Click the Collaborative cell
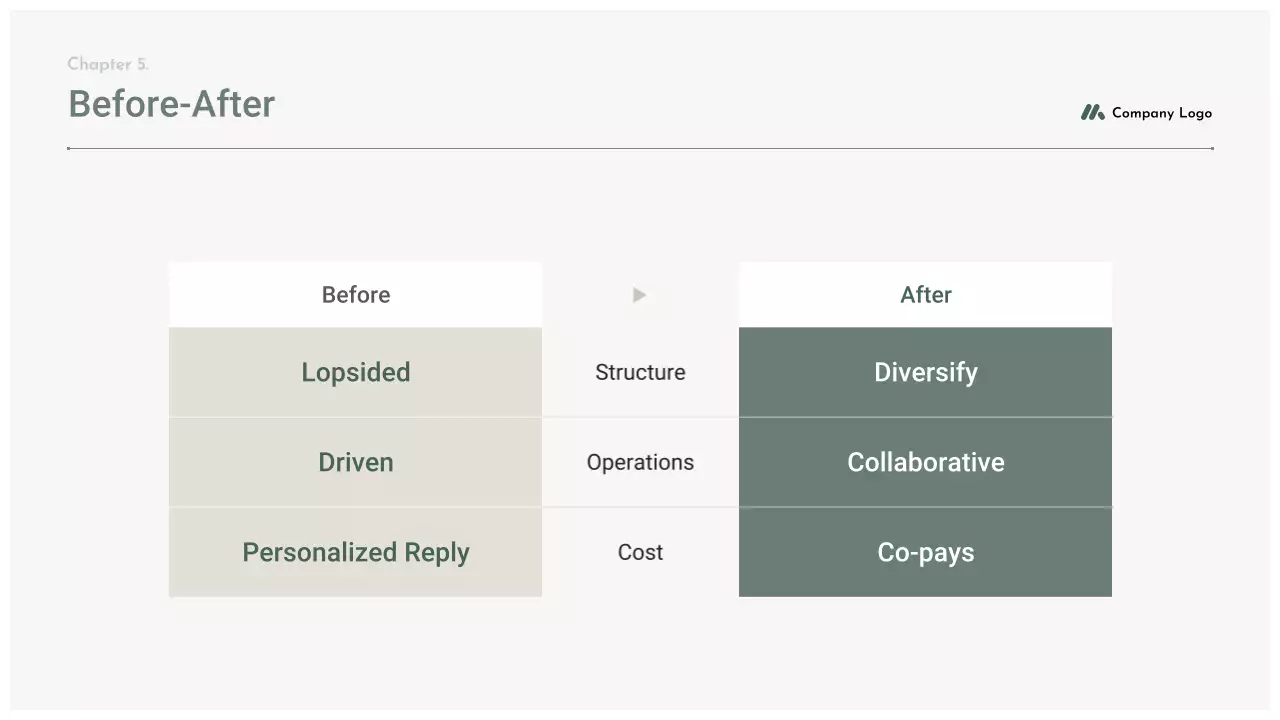The image size is (1280, 720). 925,462
